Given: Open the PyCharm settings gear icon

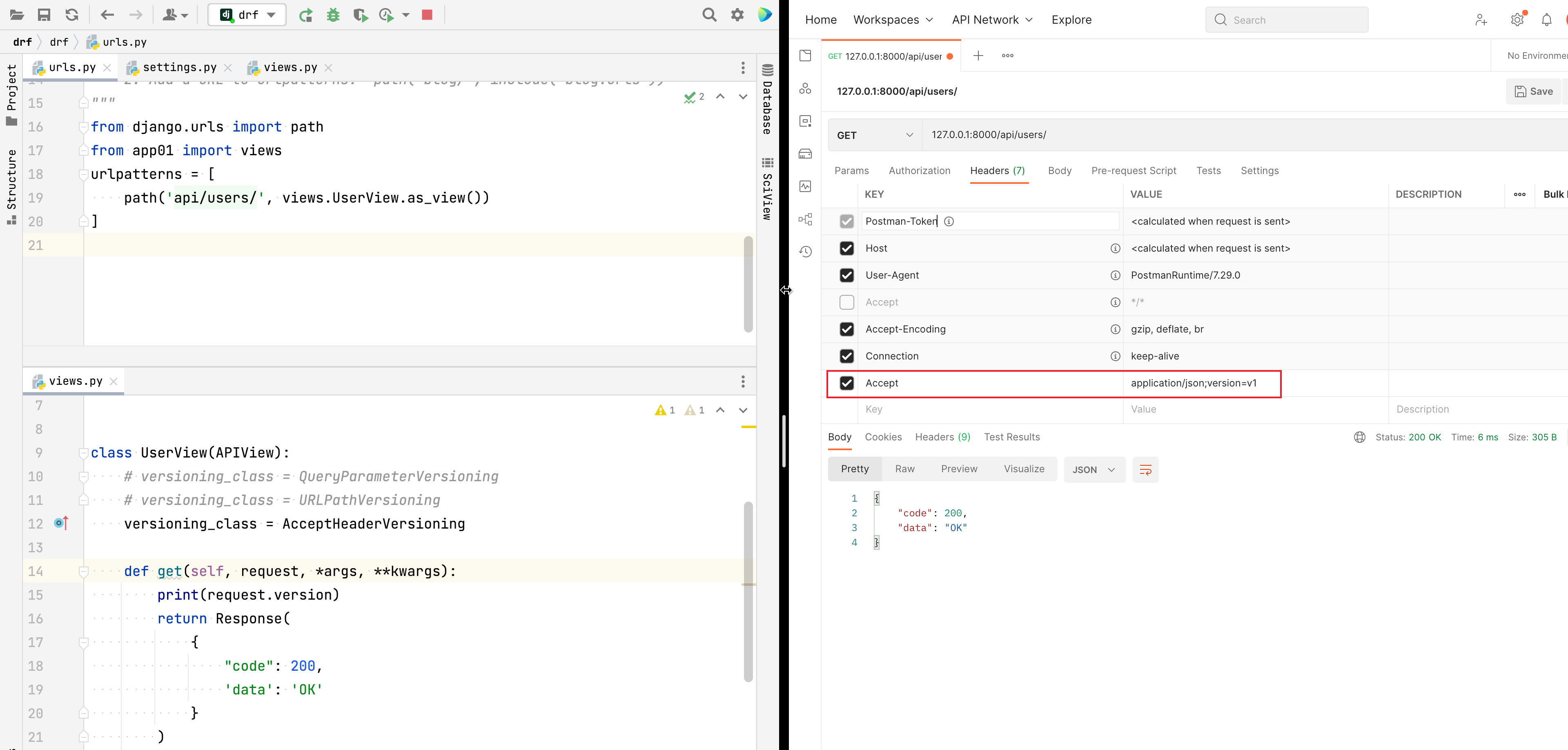Looking at the screenshot, I should pyautogui.click(x=737, y=15).
